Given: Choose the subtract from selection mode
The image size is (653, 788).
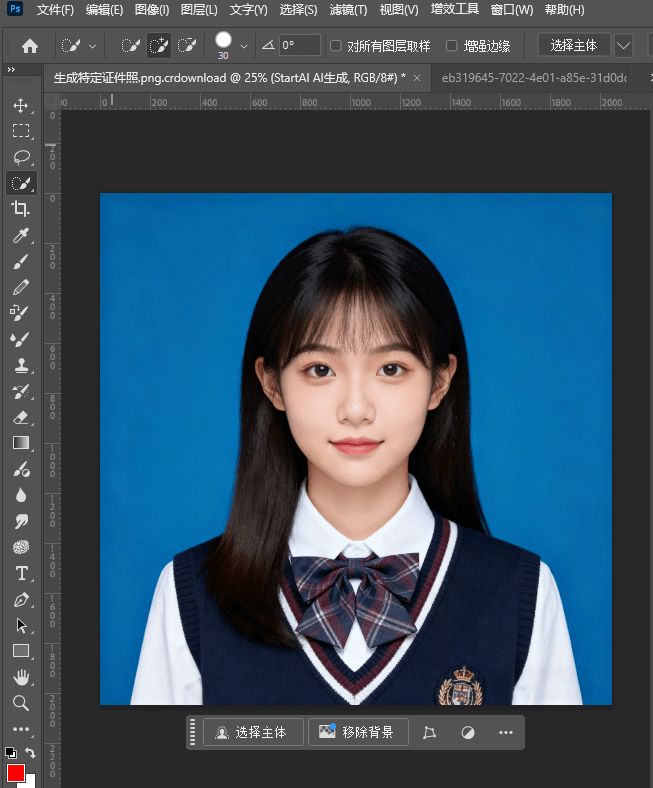Looking at the screenshot, I should pyautogui.click(x=186, y=46).
